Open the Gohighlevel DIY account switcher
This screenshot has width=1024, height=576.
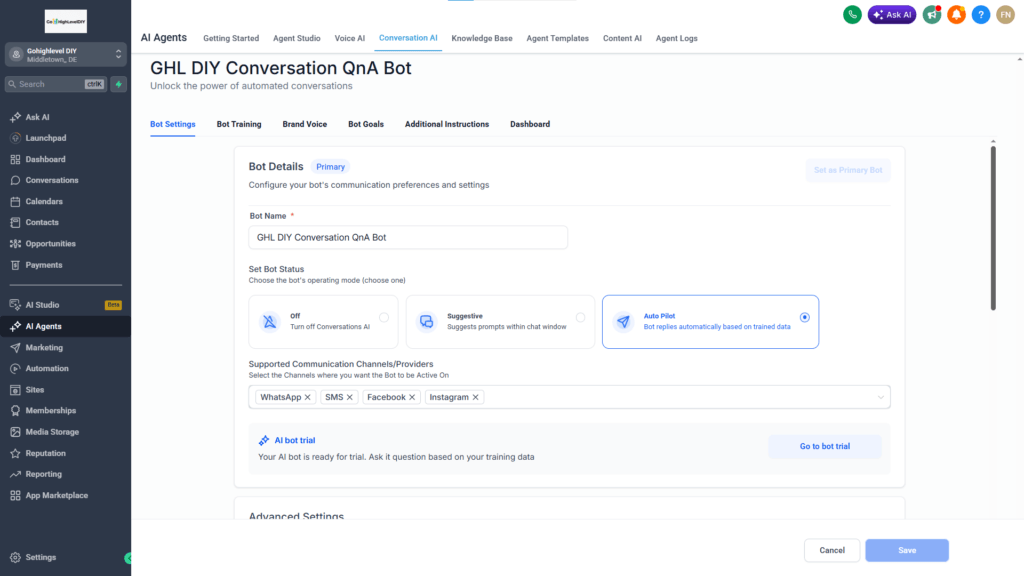[65, 55]
